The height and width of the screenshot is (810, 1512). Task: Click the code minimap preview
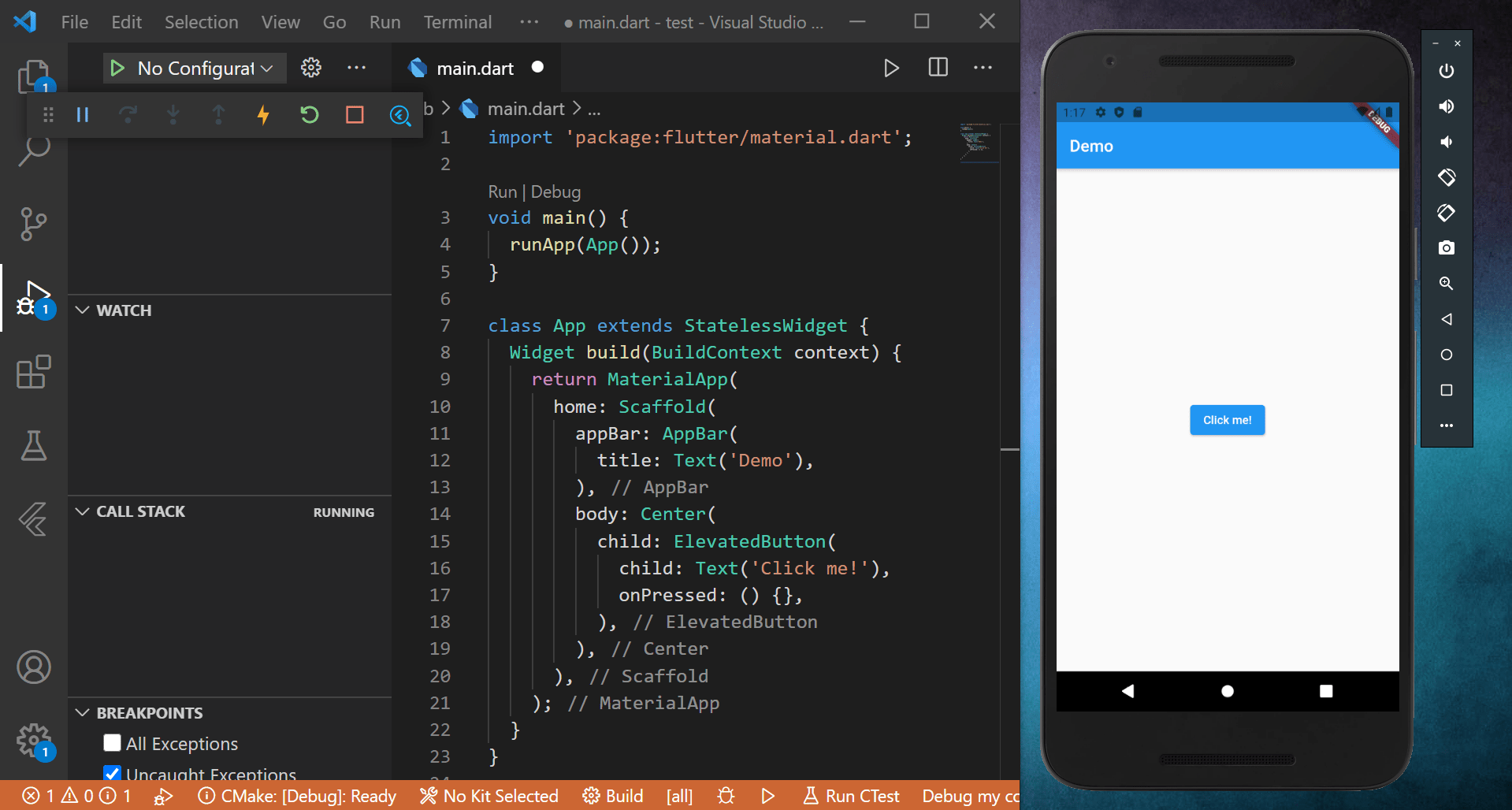click(977, 142)
